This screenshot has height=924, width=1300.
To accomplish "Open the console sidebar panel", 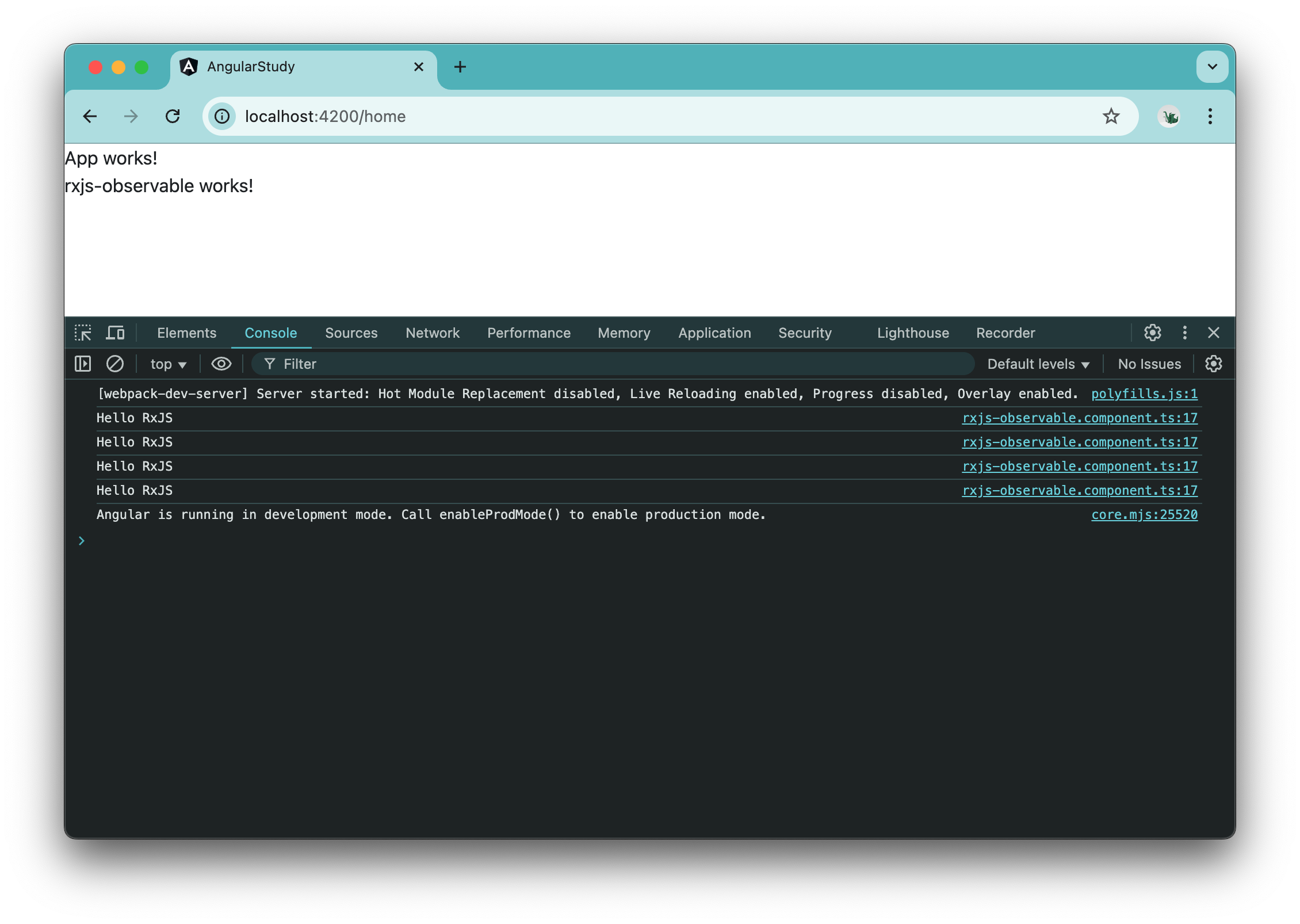I will pos(83,364).
